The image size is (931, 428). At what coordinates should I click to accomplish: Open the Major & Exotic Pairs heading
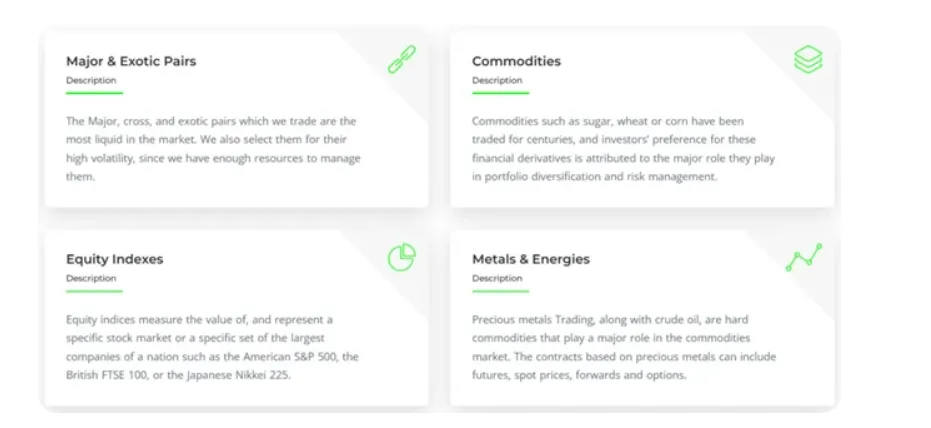coord(131,61)
